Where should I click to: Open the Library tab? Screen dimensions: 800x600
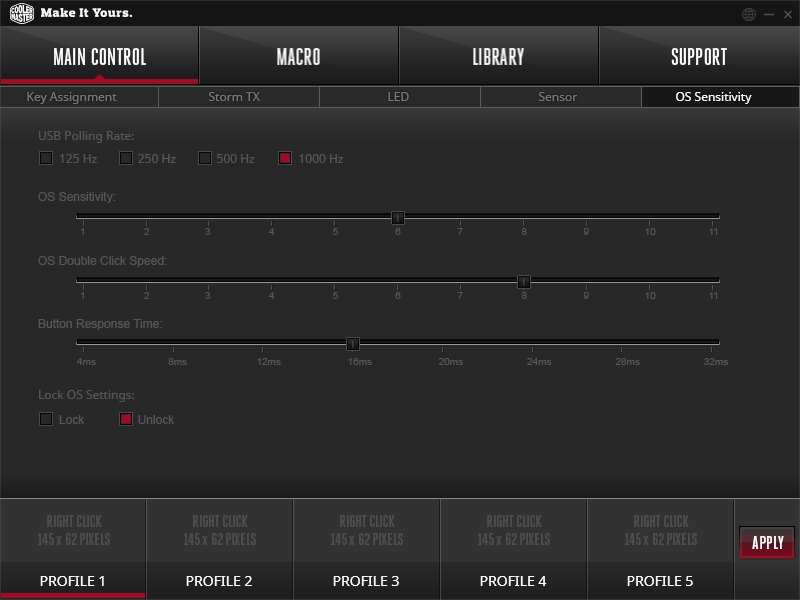tap(498, 56)
